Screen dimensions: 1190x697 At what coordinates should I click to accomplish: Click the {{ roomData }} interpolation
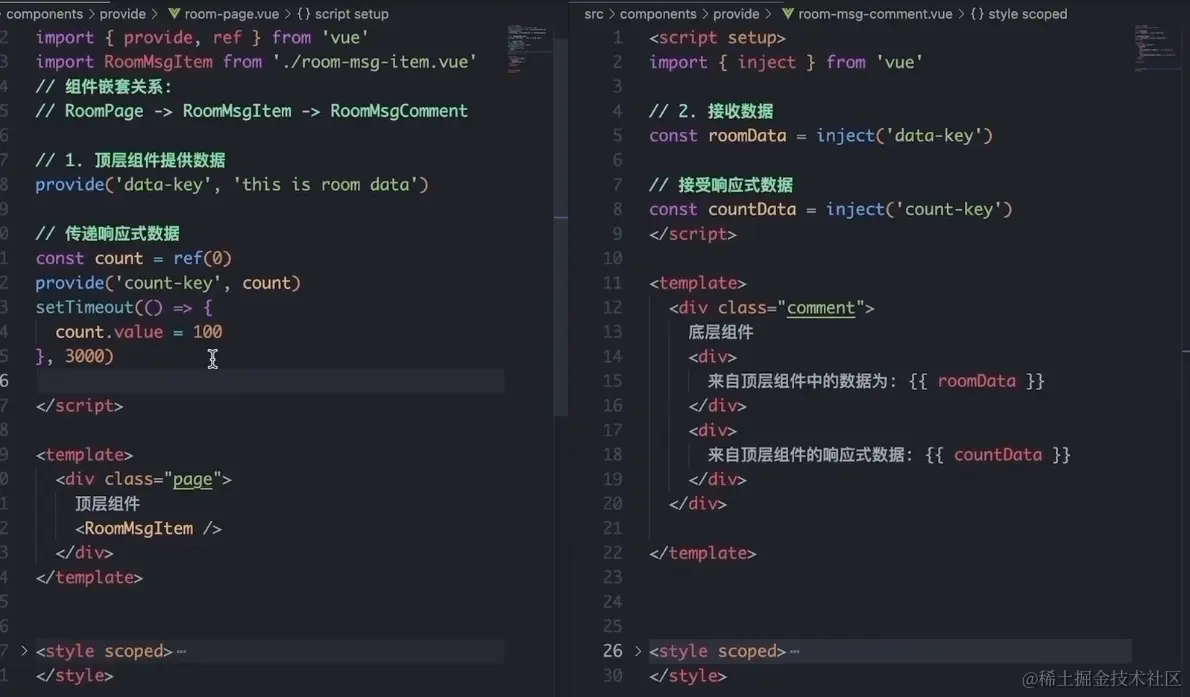(977, 380)
